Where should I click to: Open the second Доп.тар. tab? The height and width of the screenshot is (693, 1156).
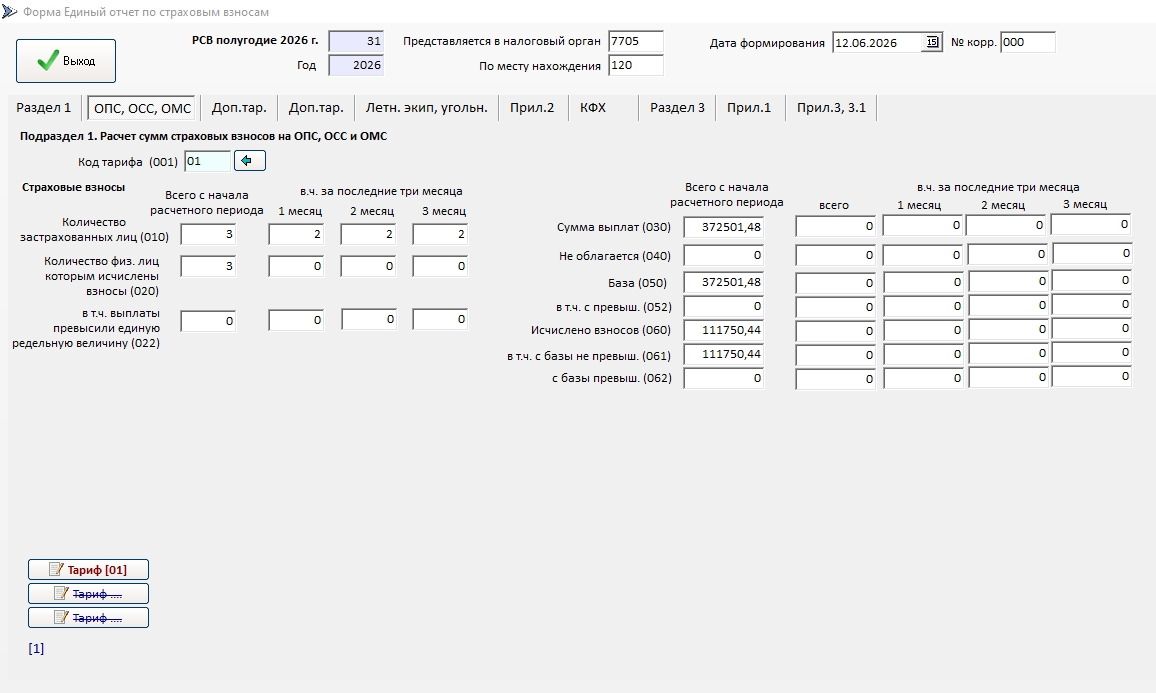coord(316,108)
